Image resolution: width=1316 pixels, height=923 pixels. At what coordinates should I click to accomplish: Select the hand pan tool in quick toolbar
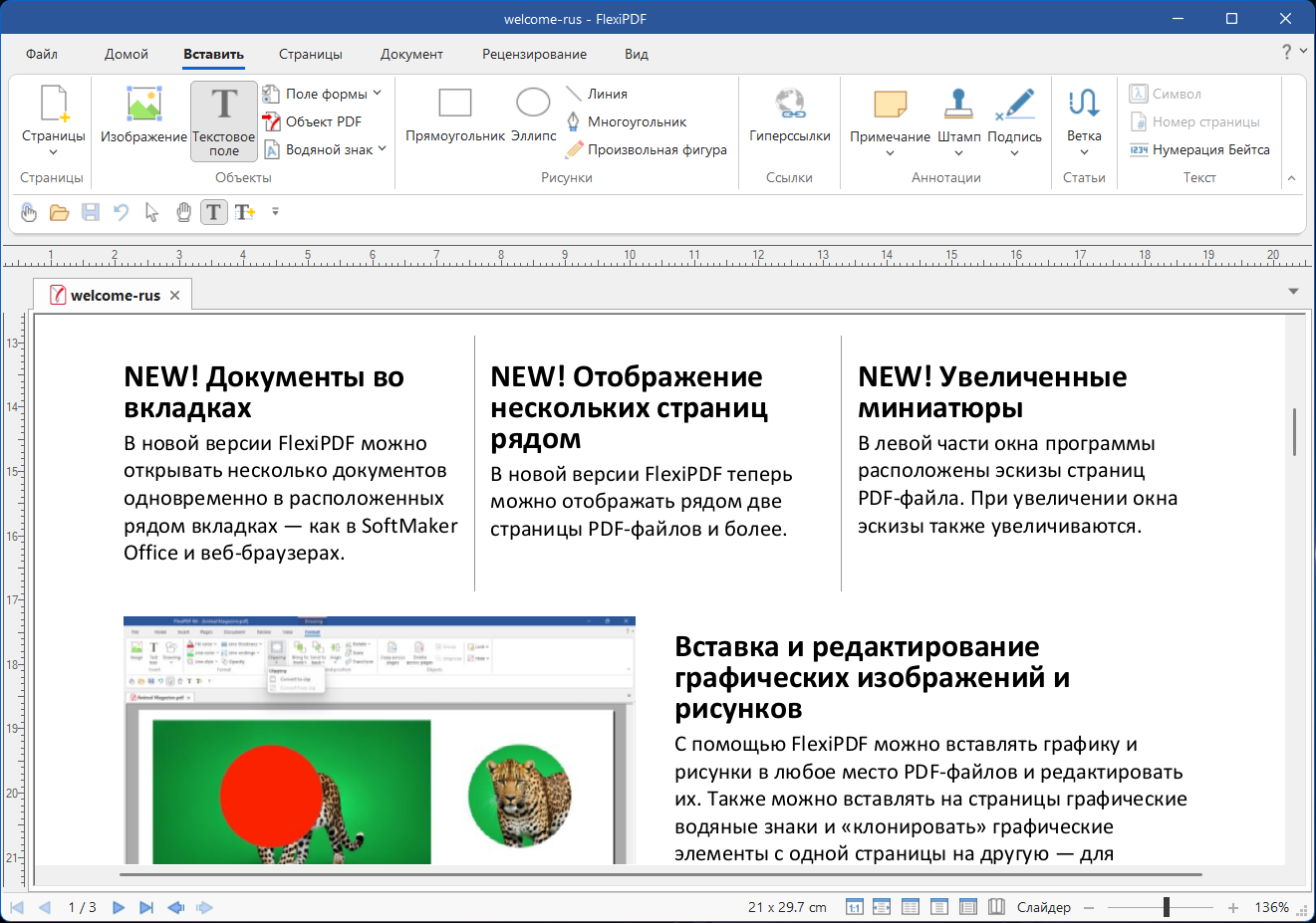click(183, 212)
